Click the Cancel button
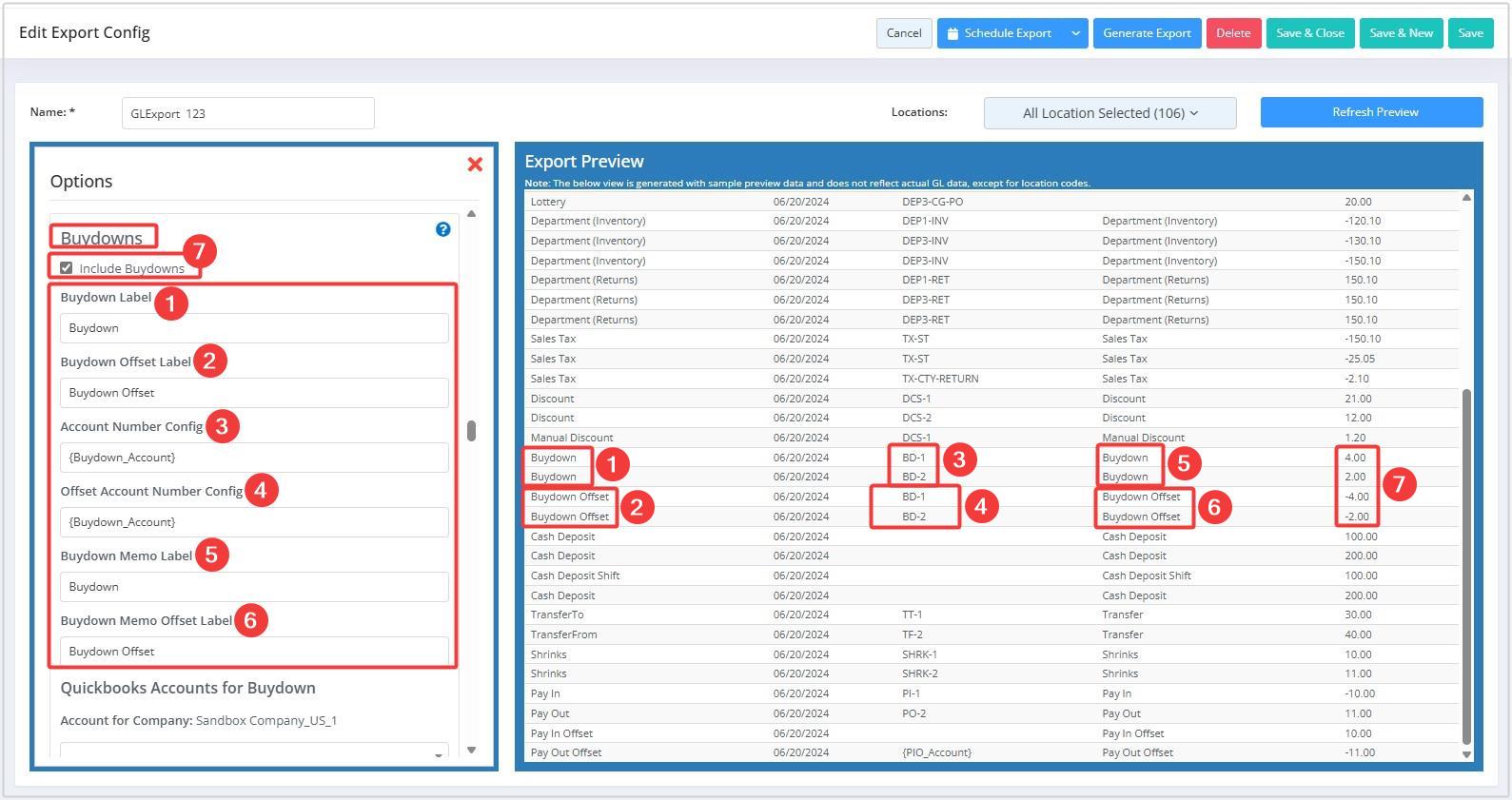The image size is (1512, 800). (x=903, y=33)
